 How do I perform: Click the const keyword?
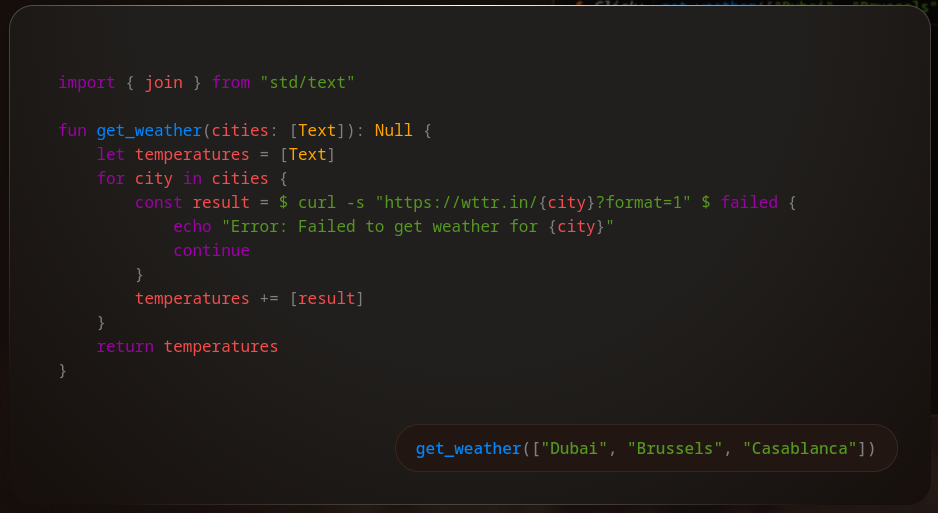tap(158, 202)
